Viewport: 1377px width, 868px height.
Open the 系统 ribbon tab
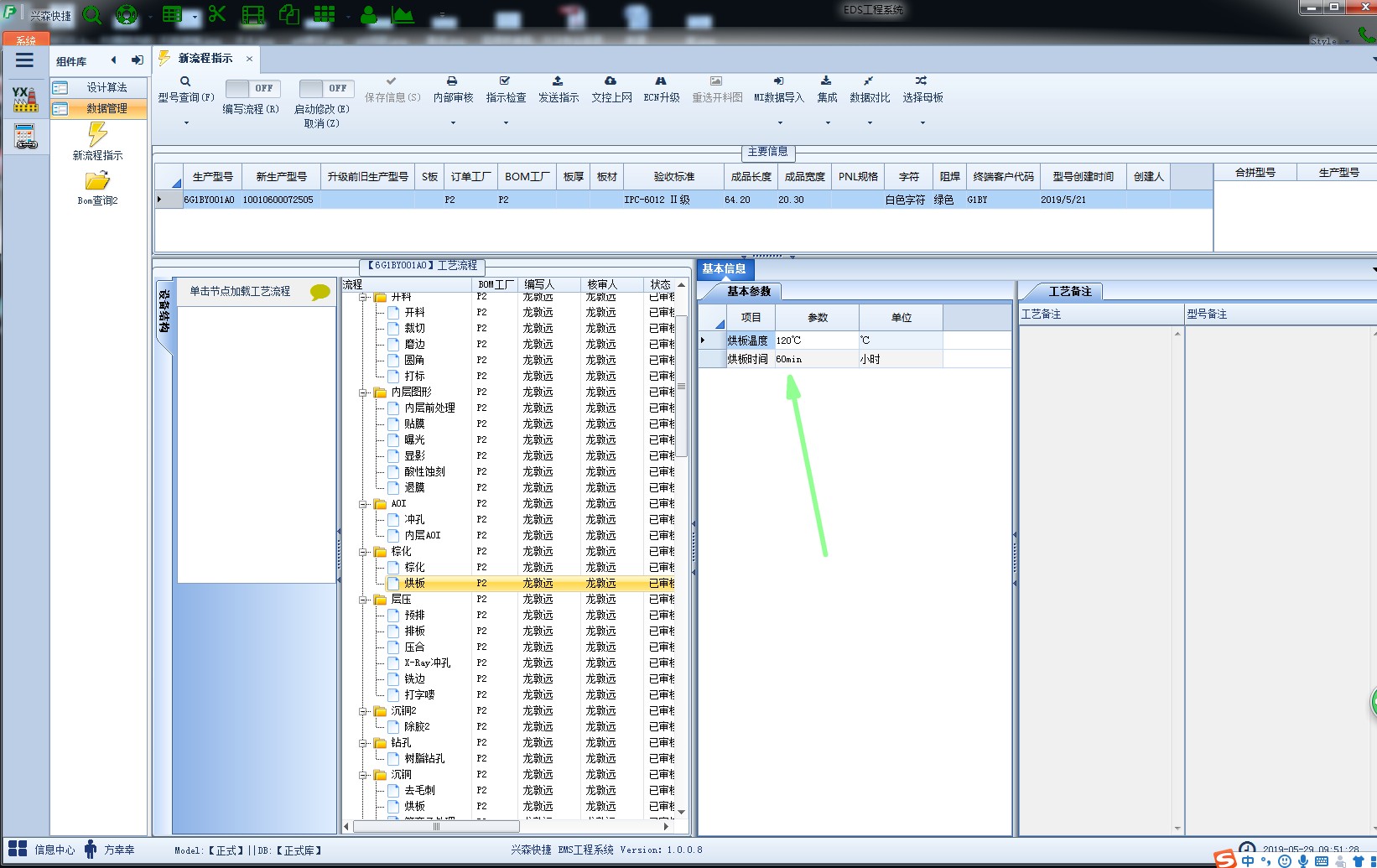pos(26,39)
